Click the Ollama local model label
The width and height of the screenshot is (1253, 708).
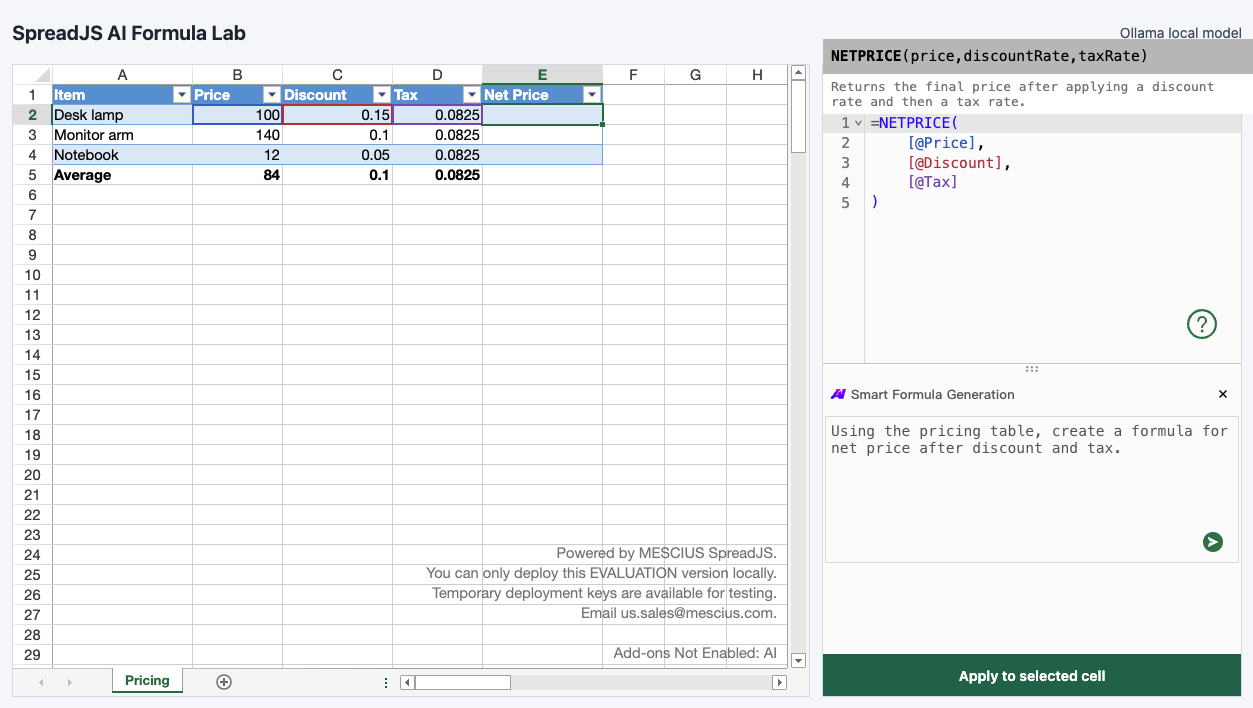tap(1180, 33)
